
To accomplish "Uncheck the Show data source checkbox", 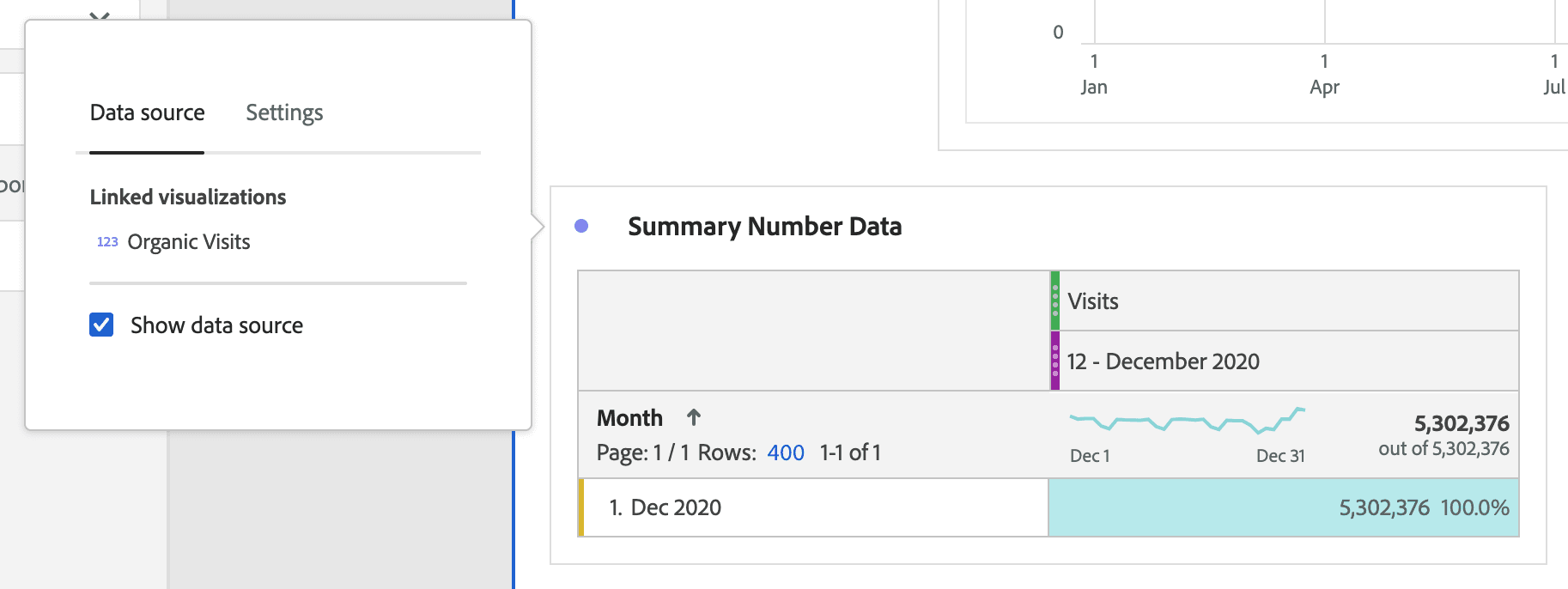I will [x=101, y=325].
